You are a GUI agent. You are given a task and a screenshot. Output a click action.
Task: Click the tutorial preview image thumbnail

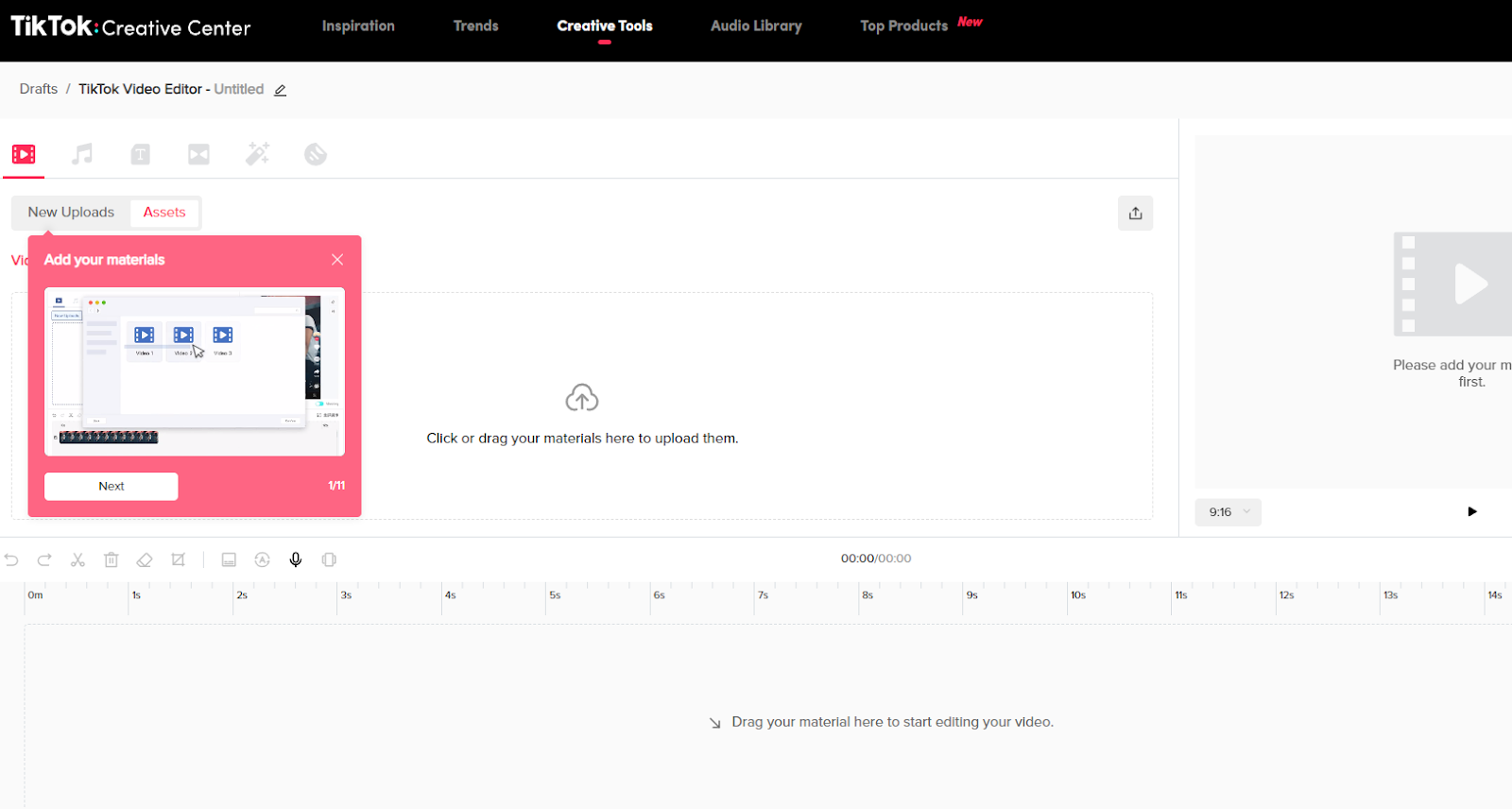(x=195, y=371)
